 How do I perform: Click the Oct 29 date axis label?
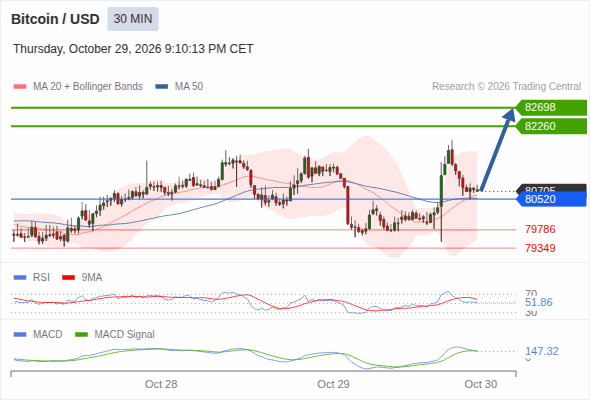click(333, 384)
